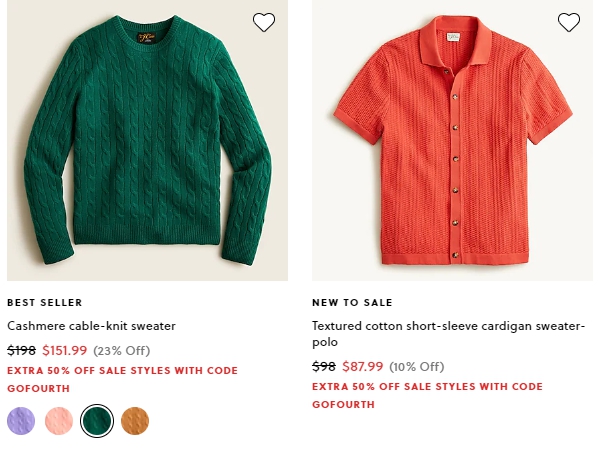Viewport: 612px width, 449px height.
Task: Favorite the green cashmere sweater with heart icon
Action: point(264,22)
